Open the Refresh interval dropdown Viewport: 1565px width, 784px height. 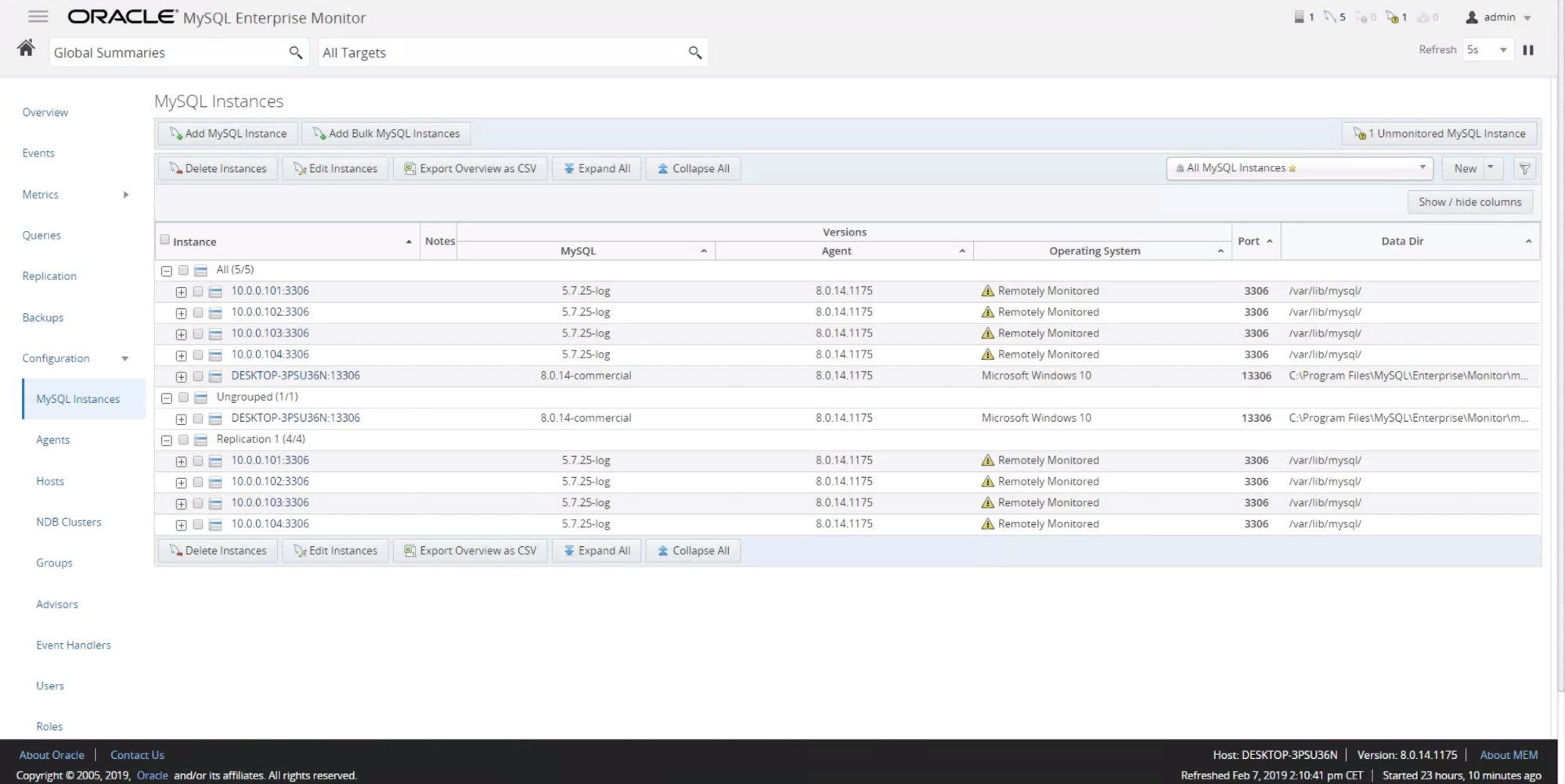pos(1487,50)
